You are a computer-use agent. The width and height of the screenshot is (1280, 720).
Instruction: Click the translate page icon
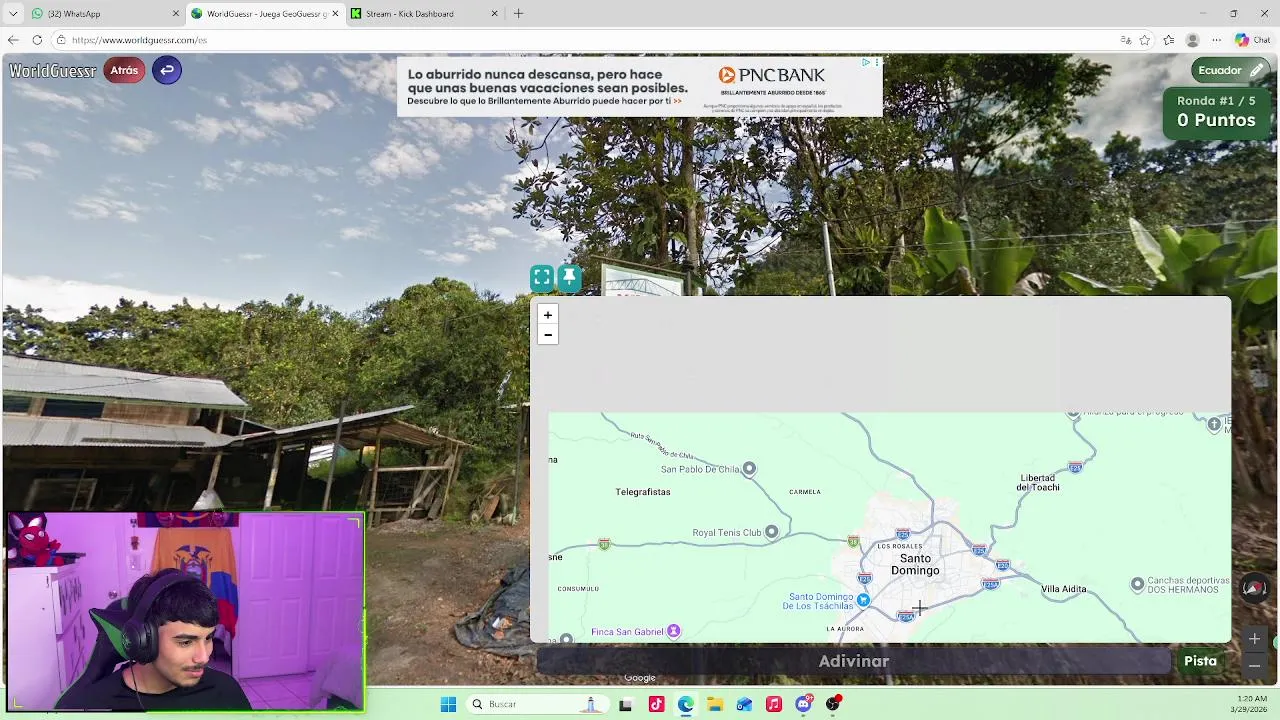(1126, 40)
